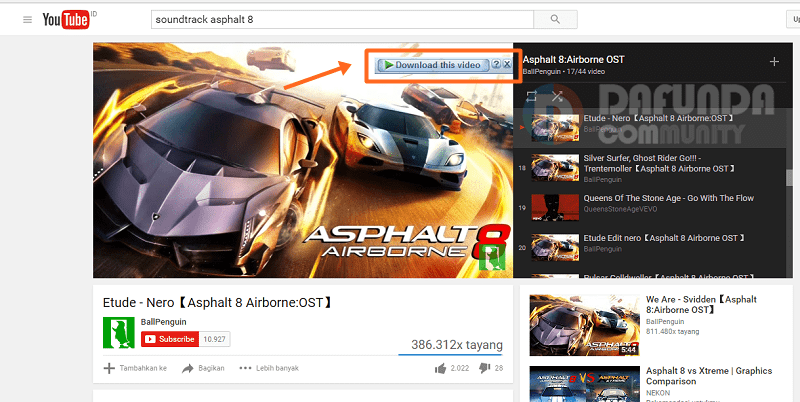Open Tambahkan ke add-to menu
The height and width of the screenshot is (402, 800).
135,368
